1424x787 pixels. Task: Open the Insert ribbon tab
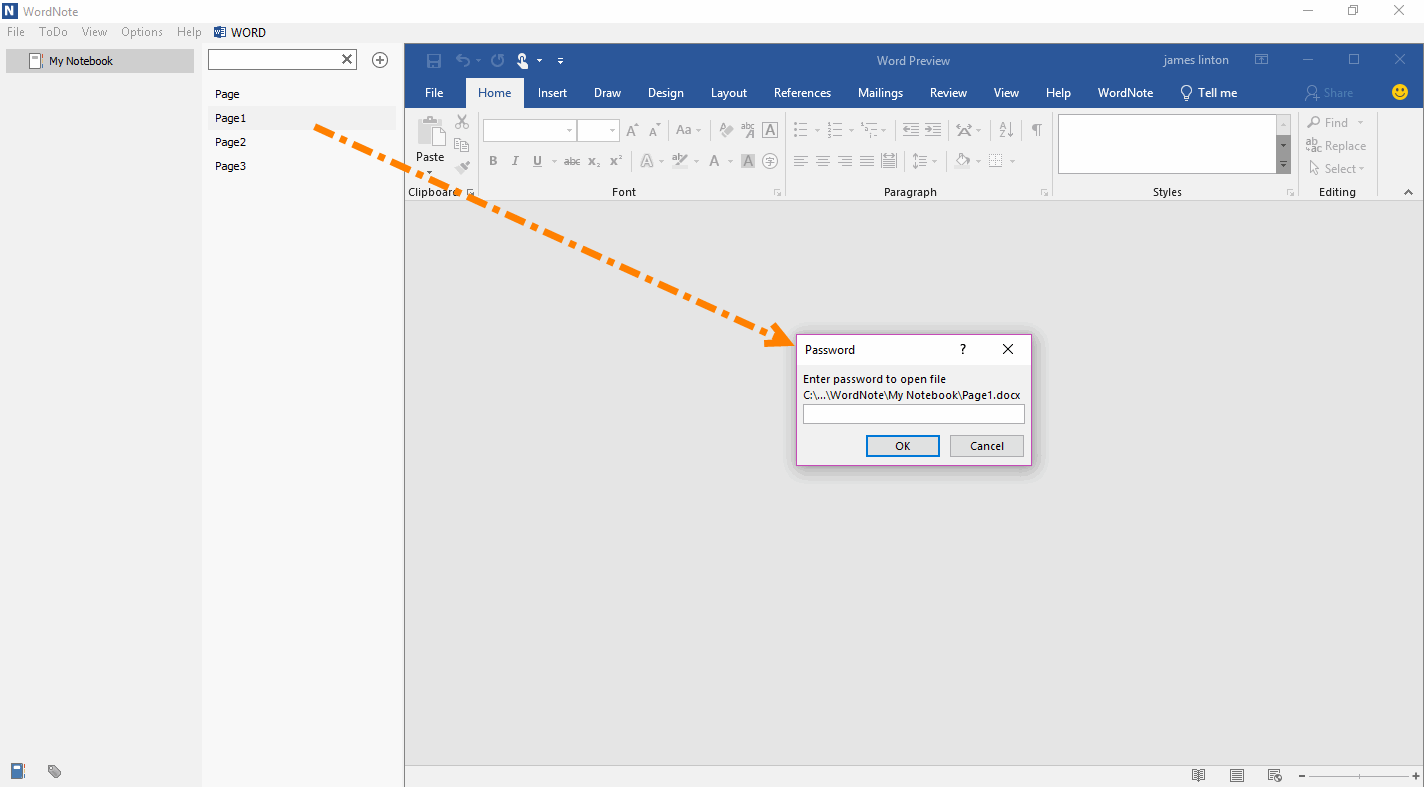coord(552,93)
